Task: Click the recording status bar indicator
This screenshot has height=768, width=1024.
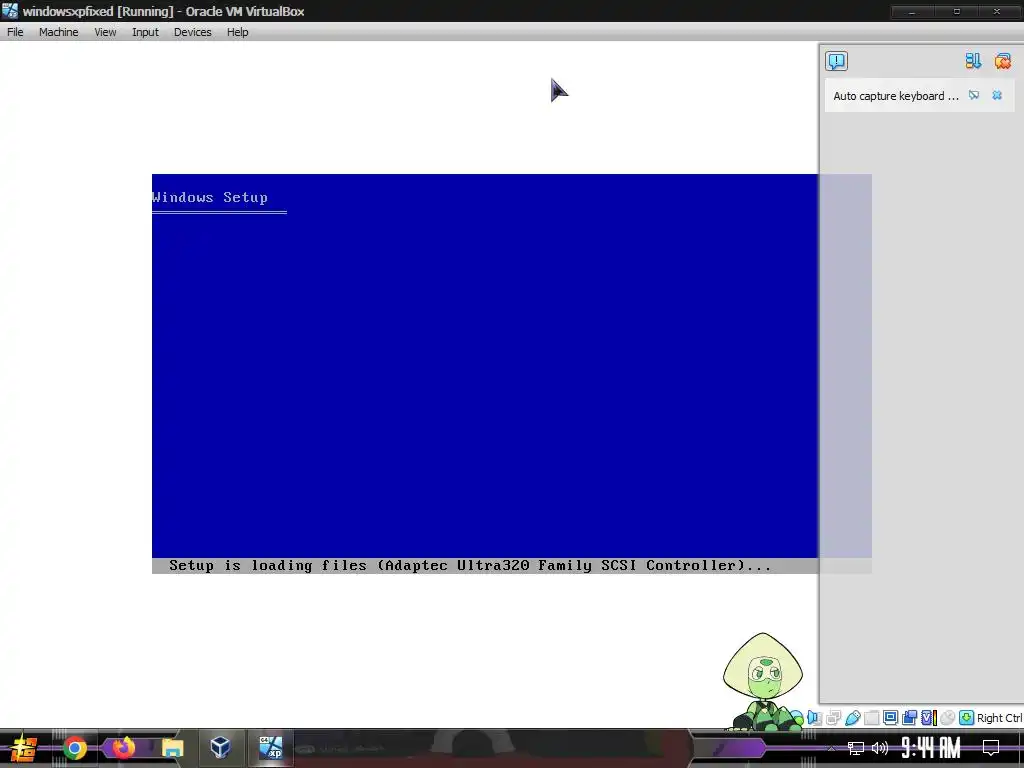Action: (909, 718)
